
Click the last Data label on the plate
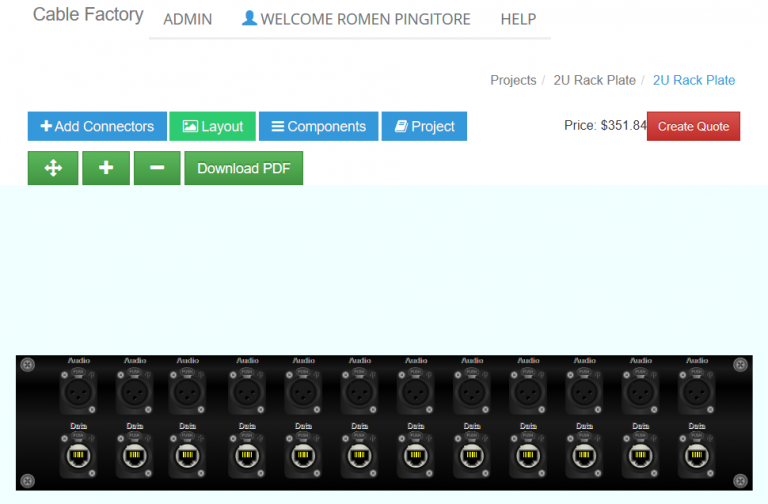(697, 426)
